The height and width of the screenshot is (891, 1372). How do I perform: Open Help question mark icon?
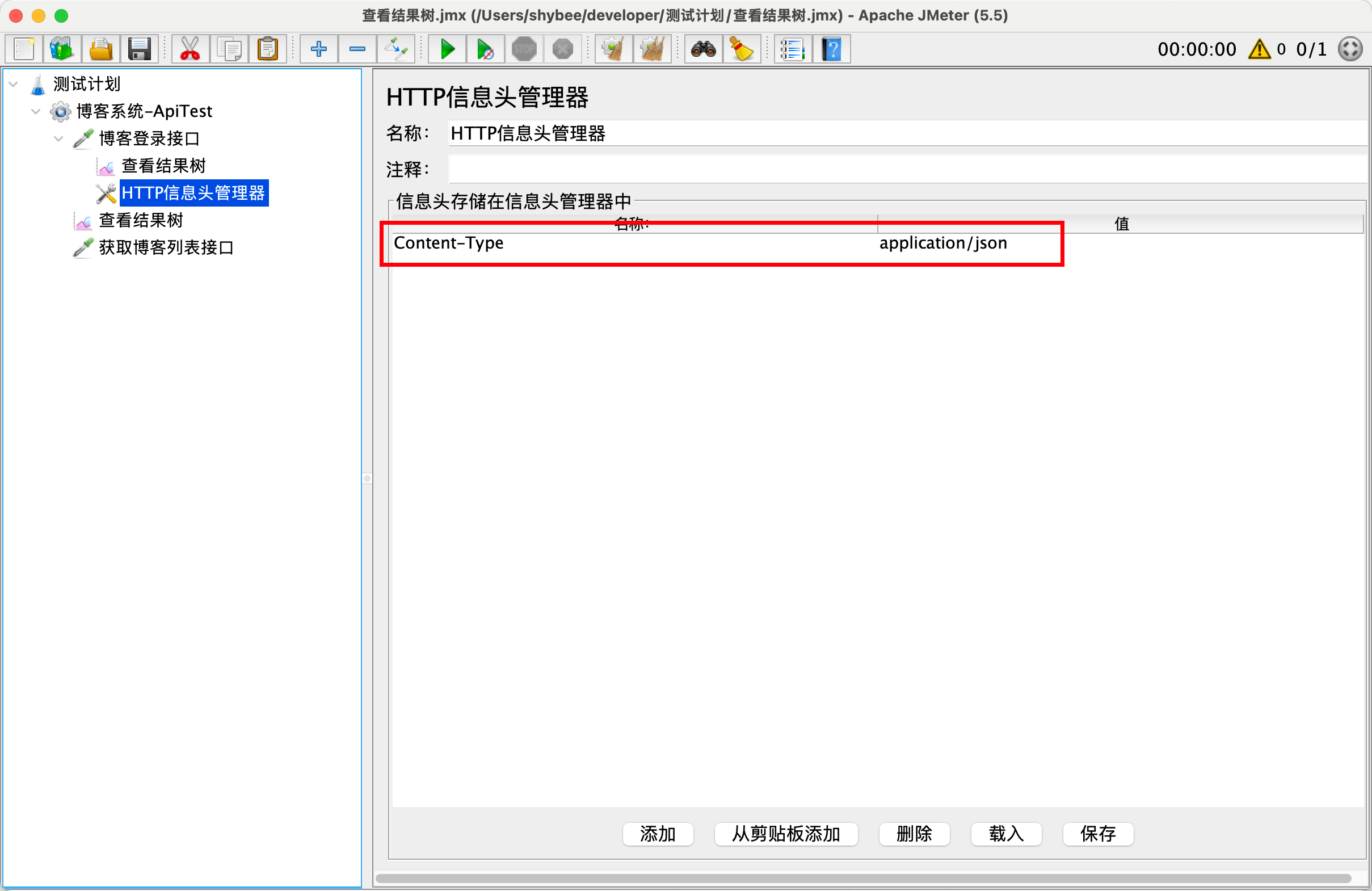point(831,49)
